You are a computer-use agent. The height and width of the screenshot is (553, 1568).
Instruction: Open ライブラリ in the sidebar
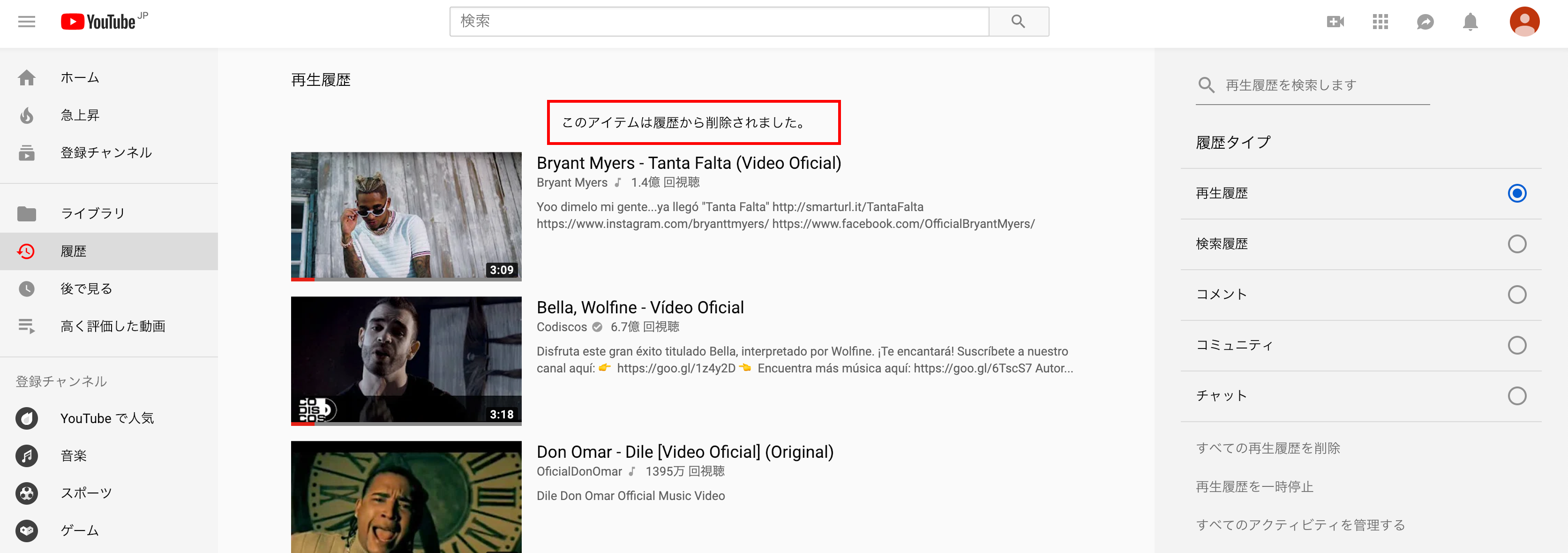point(109,213)
